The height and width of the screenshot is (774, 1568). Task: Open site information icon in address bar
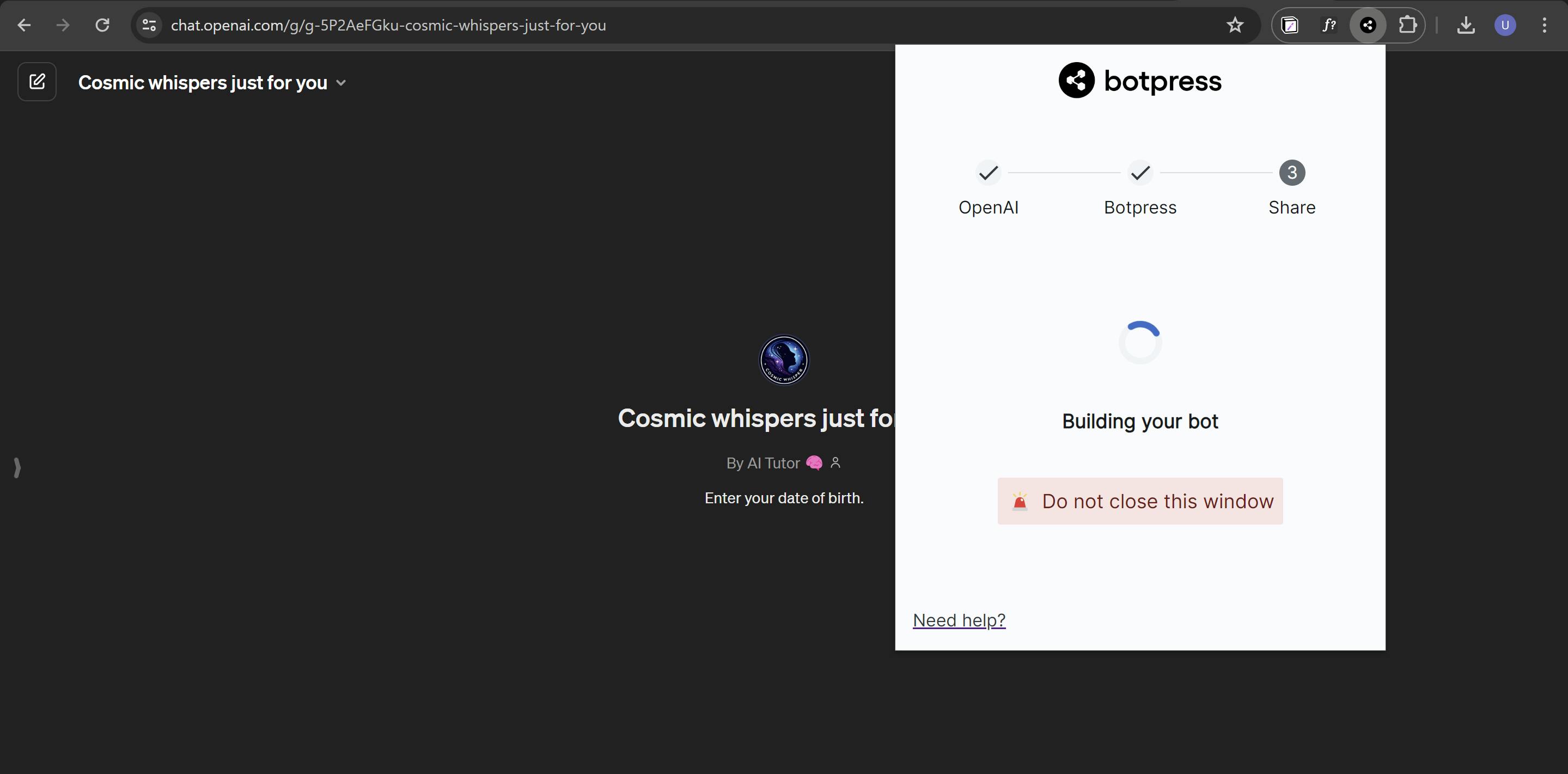click(x=149, y=25)
